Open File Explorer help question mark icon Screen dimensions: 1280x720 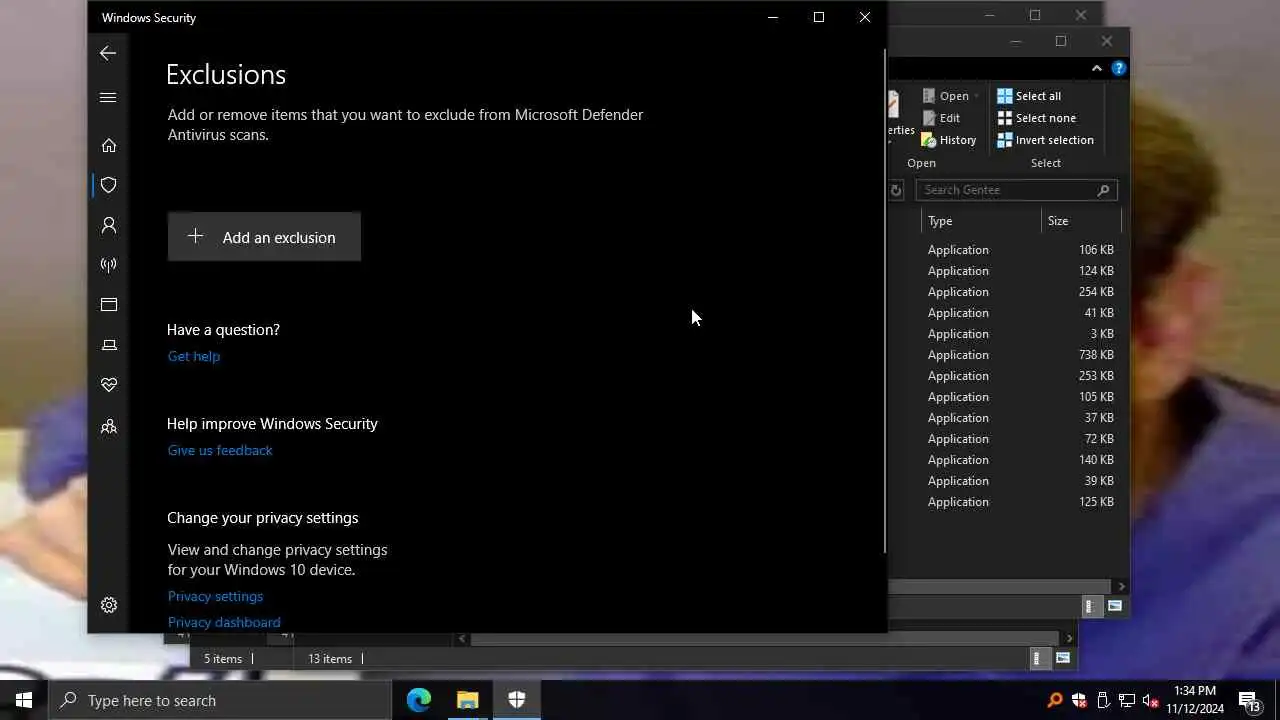(x=1119, y=68)
